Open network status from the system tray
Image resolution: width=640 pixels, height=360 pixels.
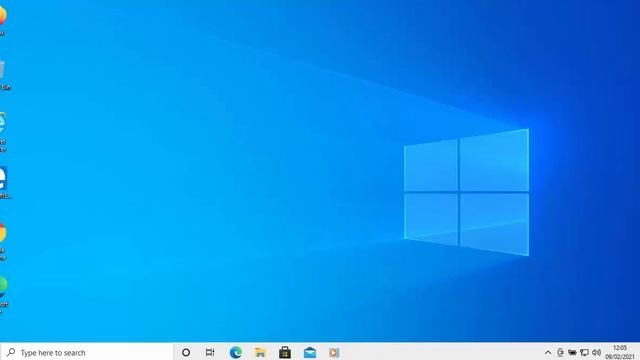pos(584,353)
